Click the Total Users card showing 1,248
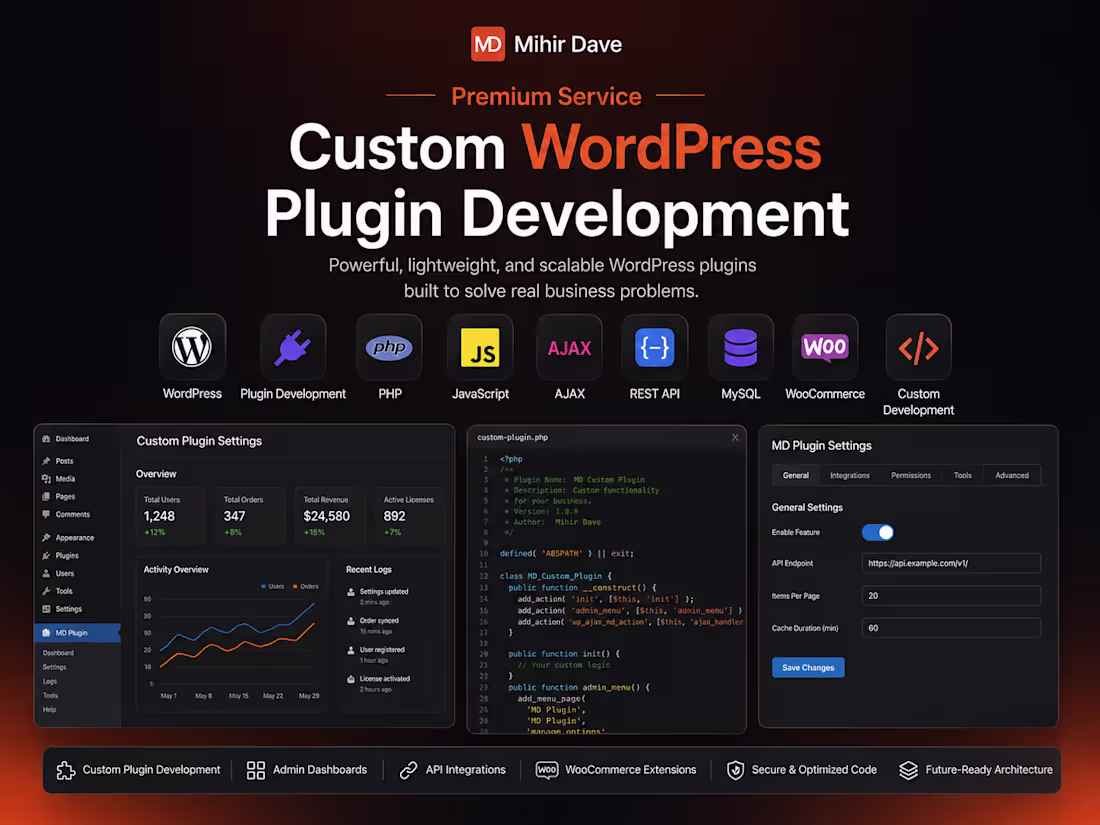The width and height of the screenshot is (1100, 825). click(171, 516)
